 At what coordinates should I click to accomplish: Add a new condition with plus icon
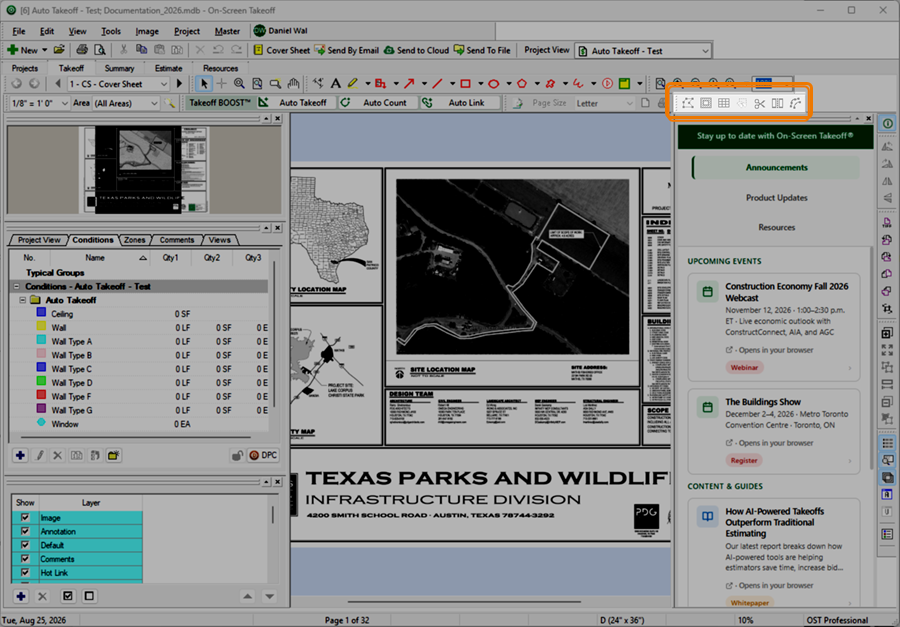click(x=20, y=455)
